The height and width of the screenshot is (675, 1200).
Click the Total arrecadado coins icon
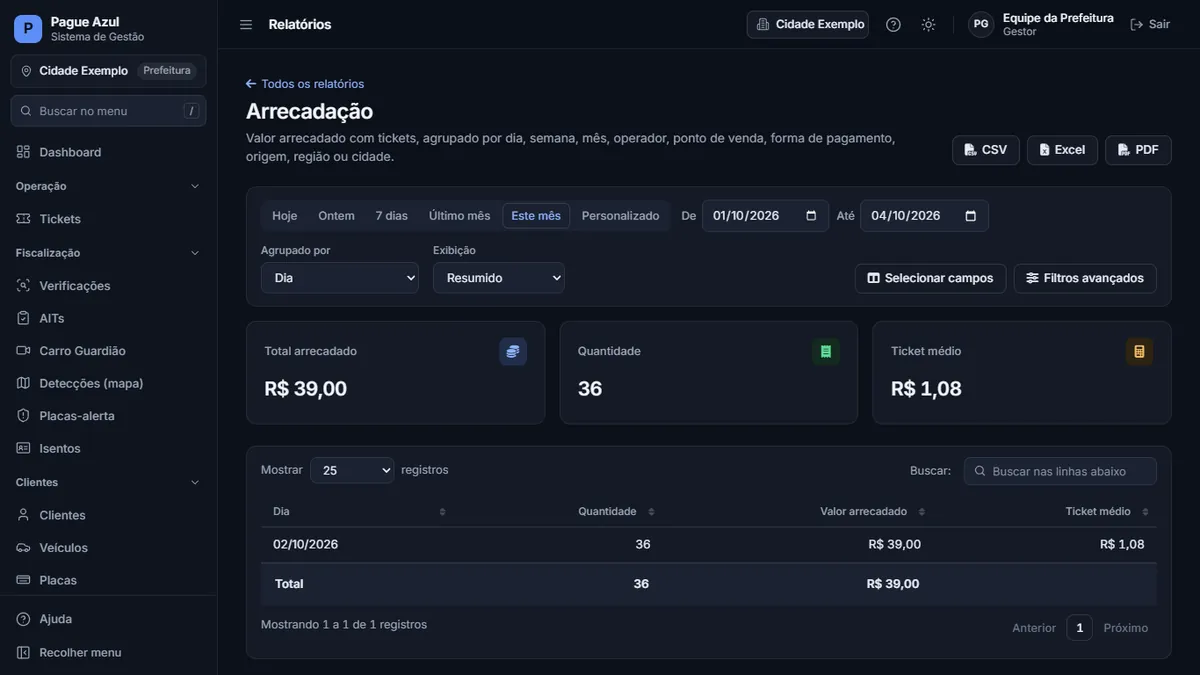(x=513, y=351)
